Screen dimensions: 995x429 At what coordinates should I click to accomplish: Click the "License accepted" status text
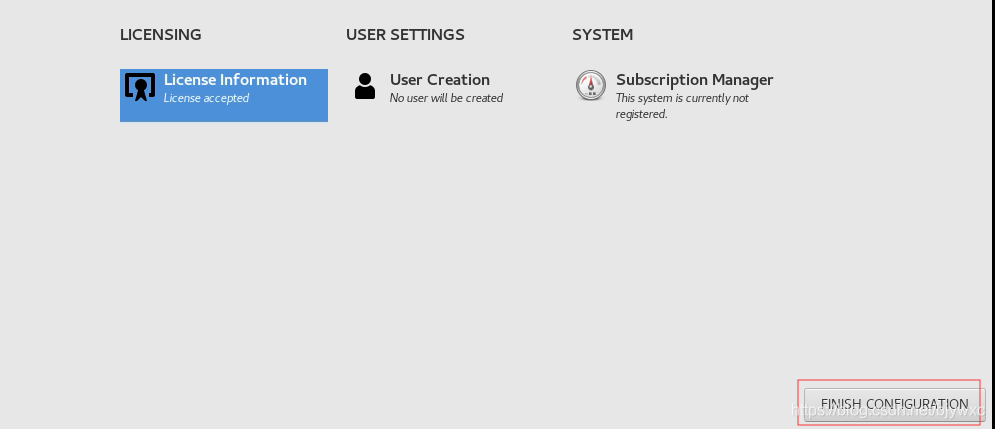click(x=206, y=98)
